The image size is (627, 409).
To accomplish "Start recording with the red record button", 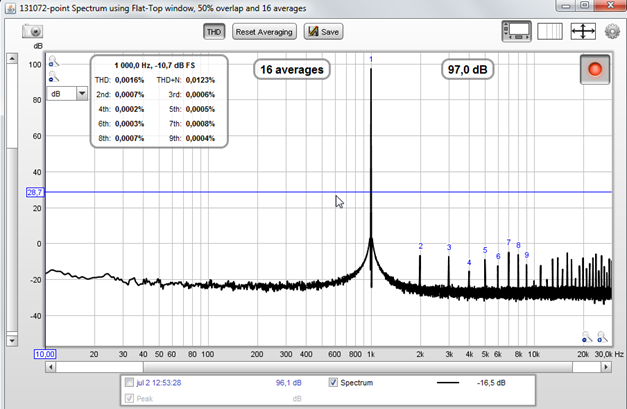I will point(595,70).
